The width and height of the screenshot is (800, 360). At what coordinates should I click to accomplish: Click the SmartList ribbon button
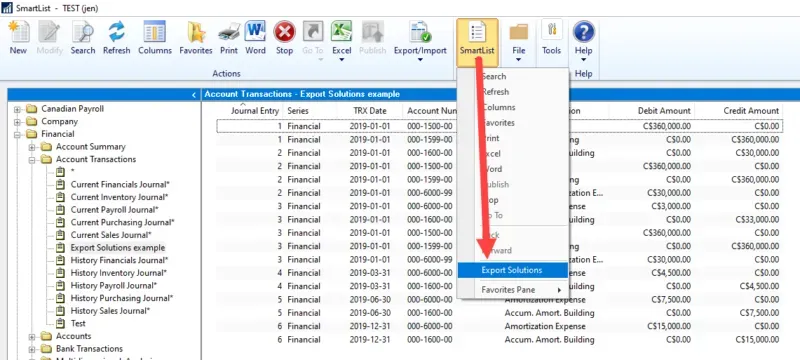[x=477, y=42]
